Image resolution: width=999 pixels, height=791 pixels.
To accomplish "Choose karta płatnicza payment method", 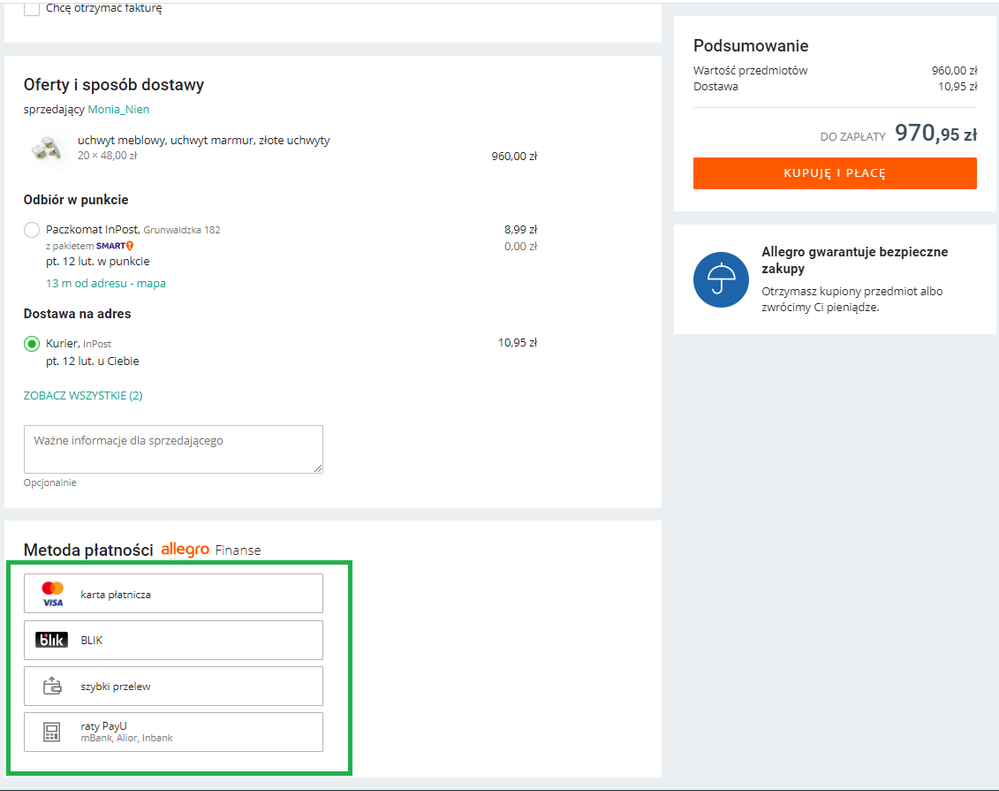I will [x=173, y=594].
